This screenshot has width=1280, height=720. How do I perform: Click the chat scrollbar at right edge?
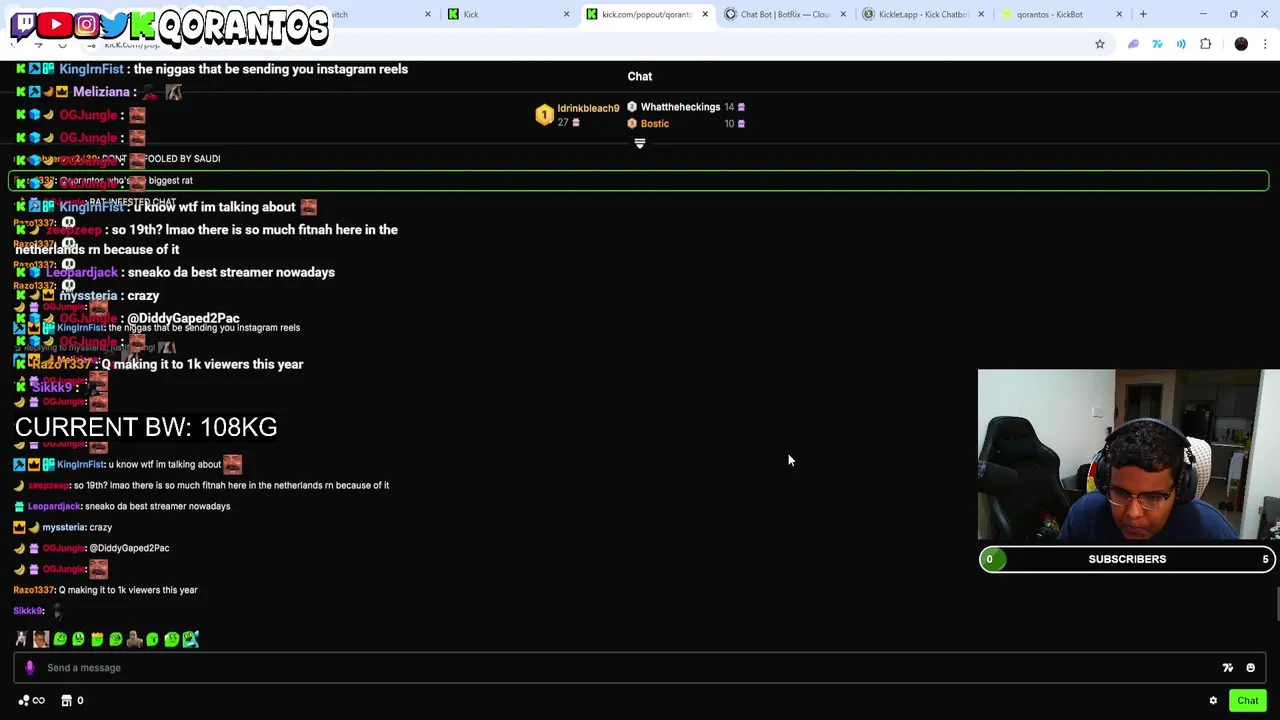point(1276,605)
